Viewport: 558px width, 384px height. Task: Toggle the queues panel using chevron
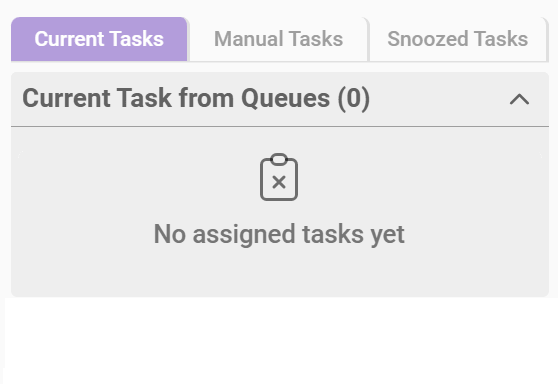point(520,99)
